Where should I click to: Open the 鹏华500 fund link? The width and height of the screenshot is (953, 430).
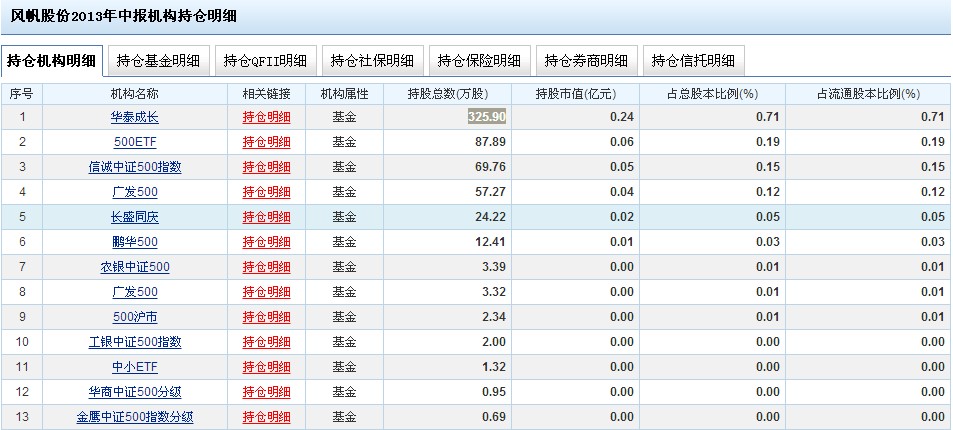click(x=134, y=242)
